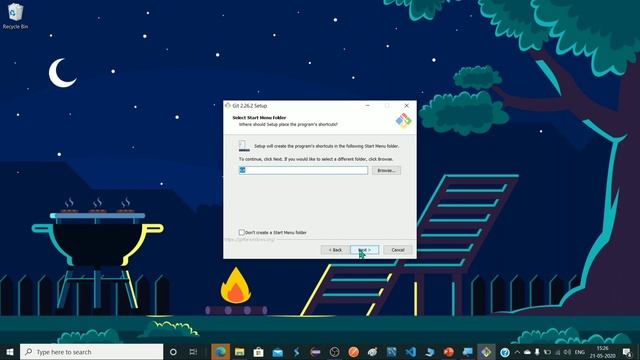Click the ENG language indicator

click(x=580, y=352)
